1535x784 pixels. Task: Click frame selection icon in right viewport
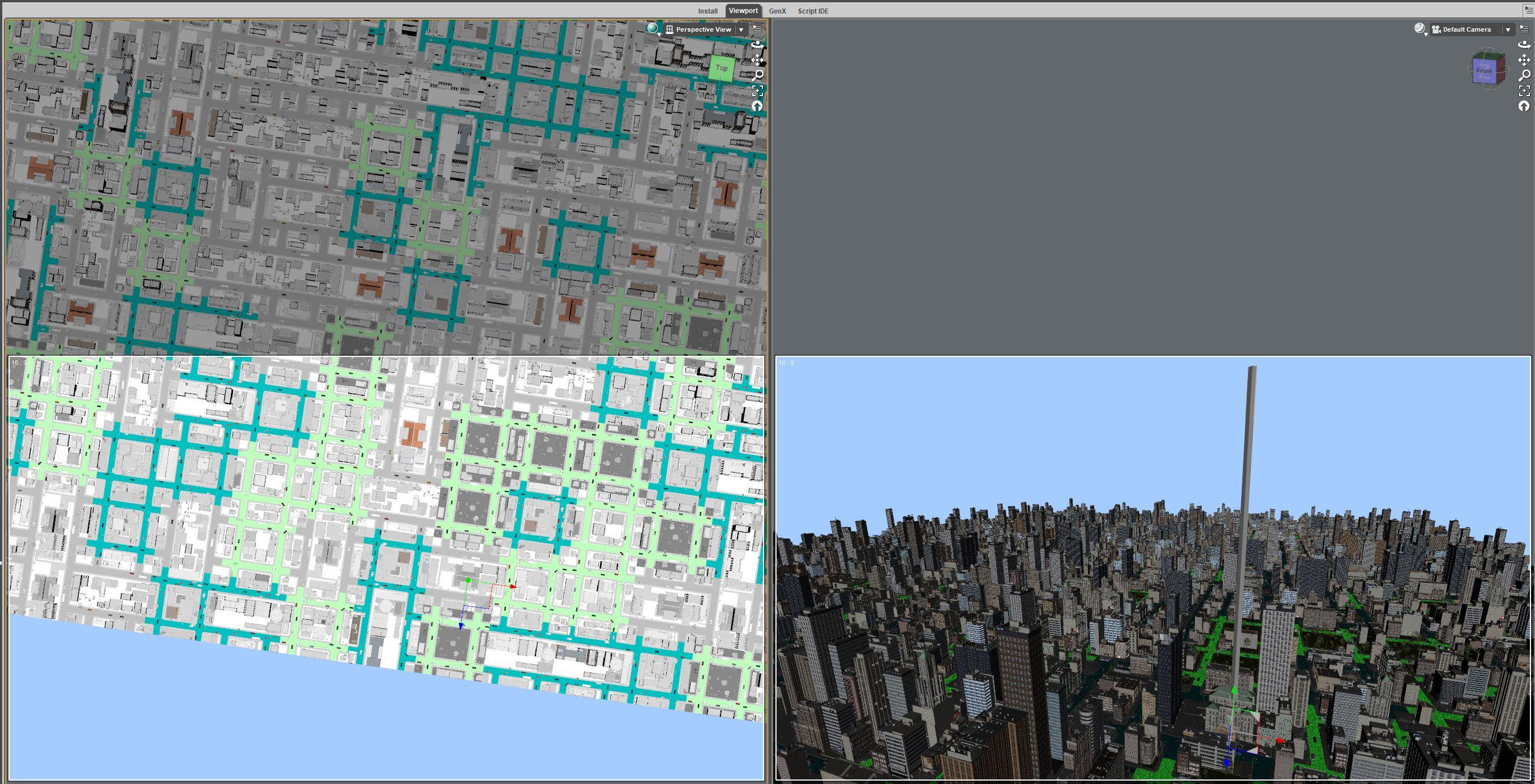tap(1524, 91)
